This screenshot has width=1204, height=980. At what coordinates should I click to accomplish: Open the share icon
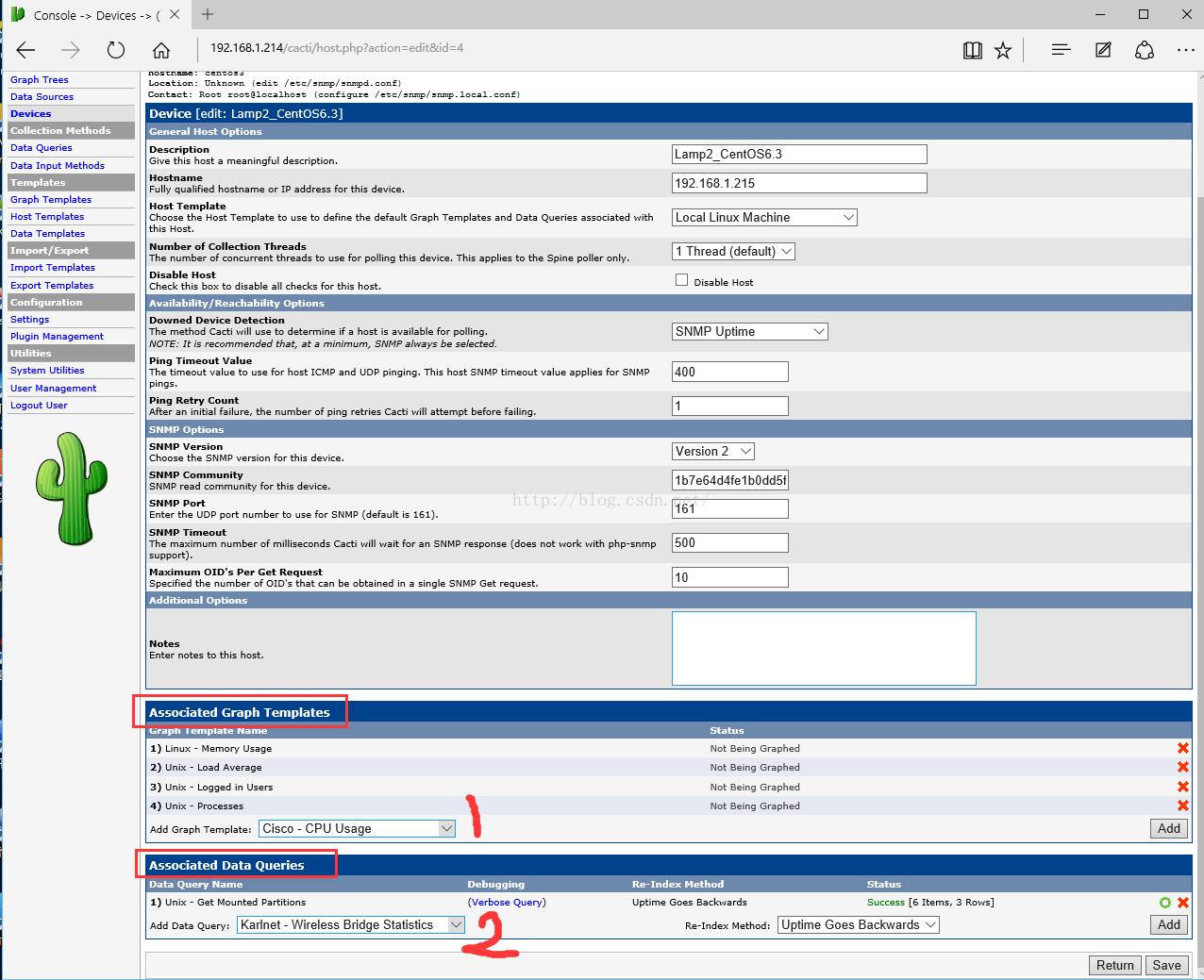tap(1145, 50)
